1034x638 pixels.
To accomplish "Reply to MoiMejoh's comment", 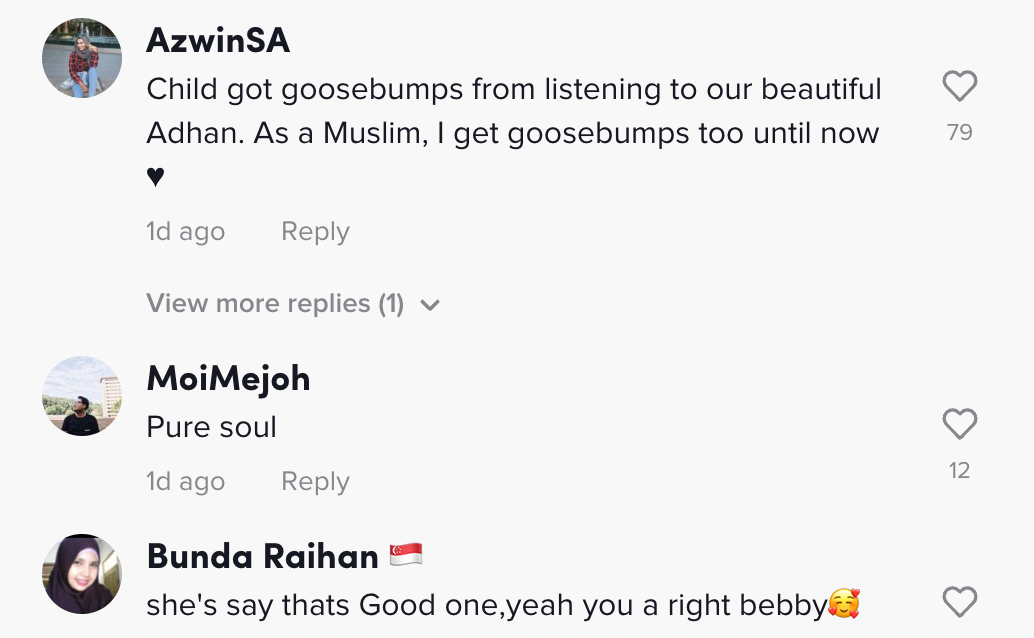I will [x=315, y=482].
